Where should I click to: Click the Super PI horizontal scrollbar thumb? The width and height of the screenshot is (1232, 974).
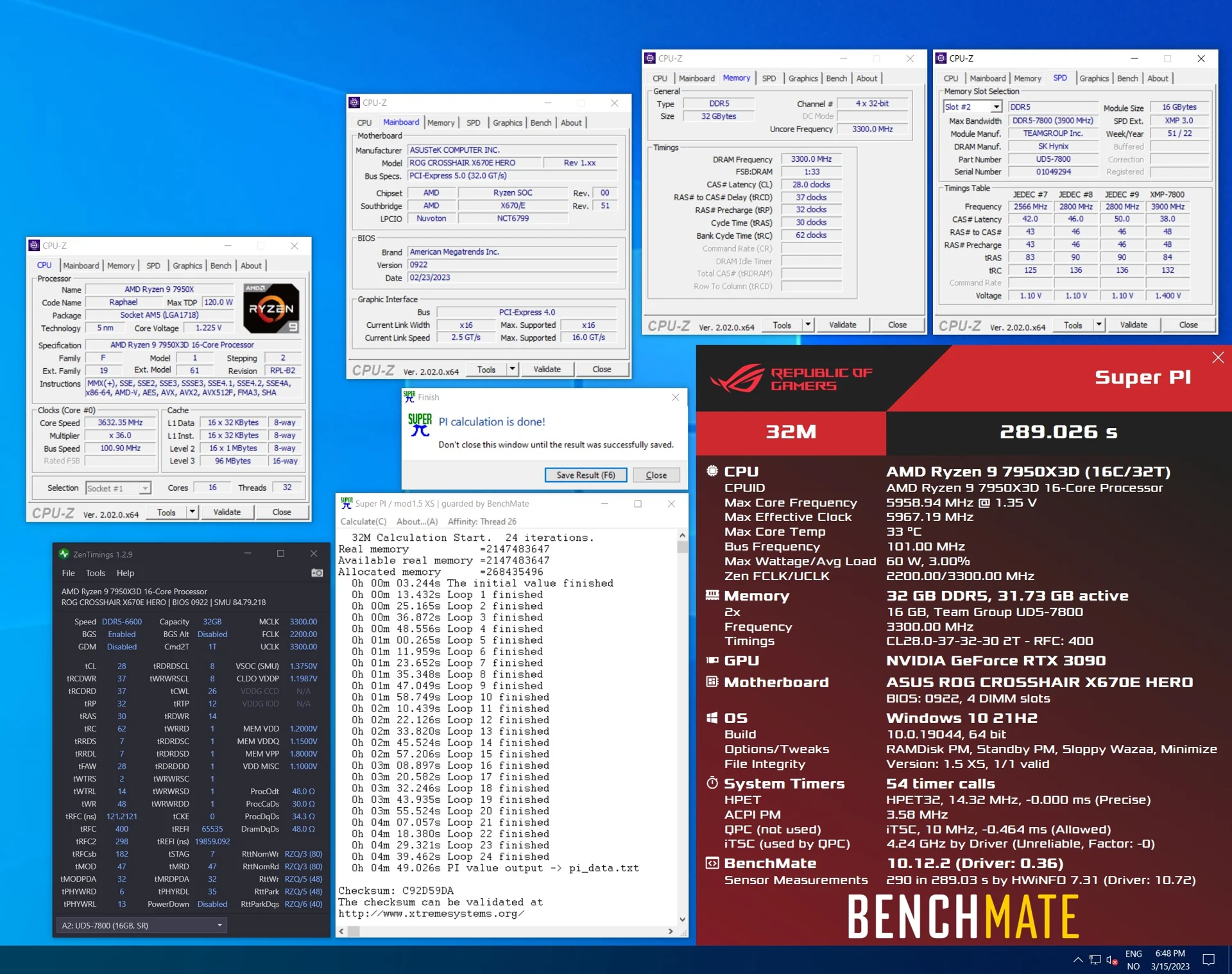pos(354,931)
